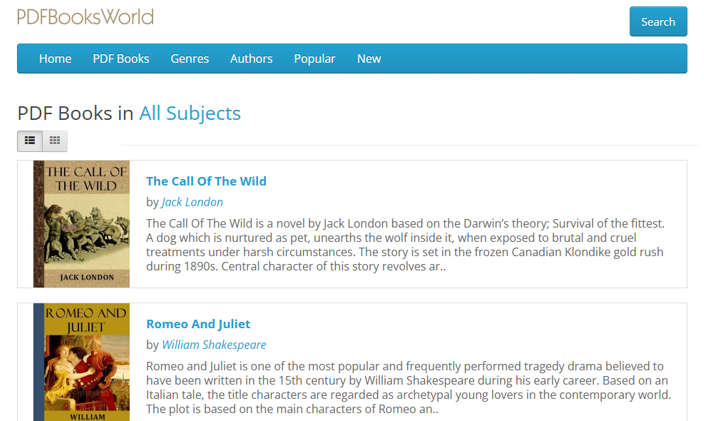Click the Romeo and Juliet description text
This screenshot has height=421, width=704.
pos(408,388)
